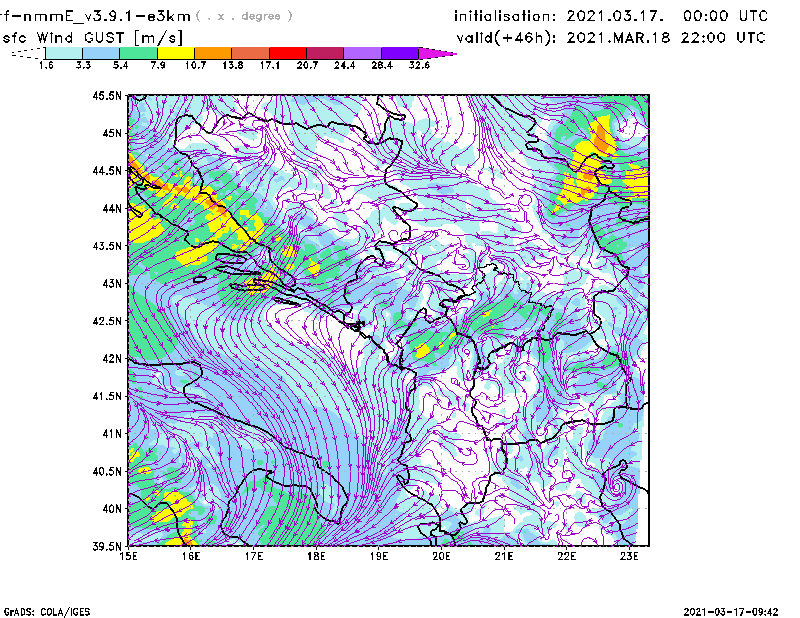Screen dimensions: 800x618
Task: Click legend value 5.4
Action: (120, 65)
